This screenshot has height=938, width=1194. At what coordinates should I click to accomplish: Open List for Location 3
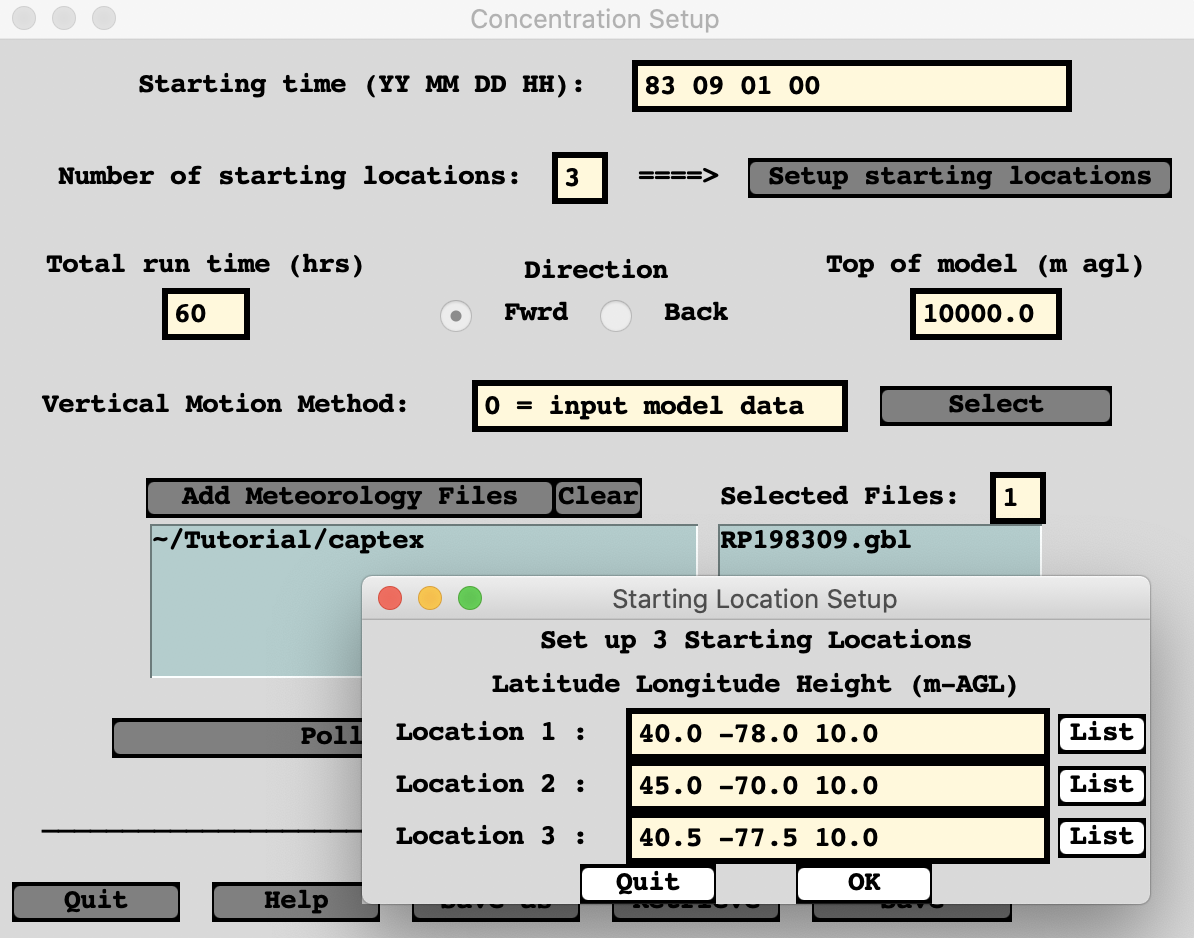click(1101, 837)
